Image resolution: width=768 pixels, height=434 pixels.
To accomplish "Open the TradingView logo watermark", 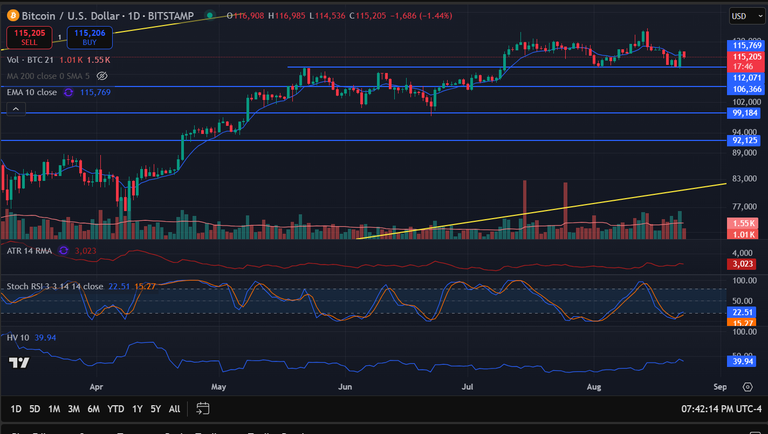I will [x=19, y=362].
